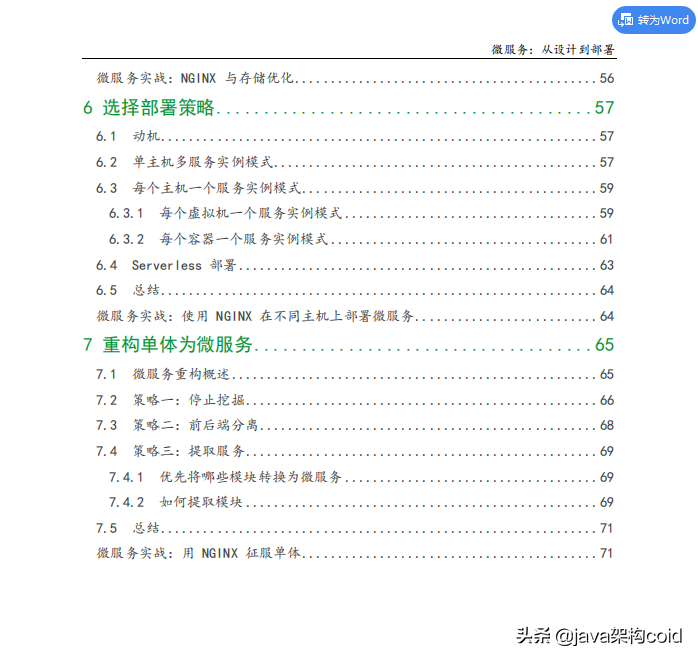Open subsection 7.4.1 优先将哪些模块转换为微服务
Image resolution: width=698 pixels, height=660 pixels.
click(361, 477)
